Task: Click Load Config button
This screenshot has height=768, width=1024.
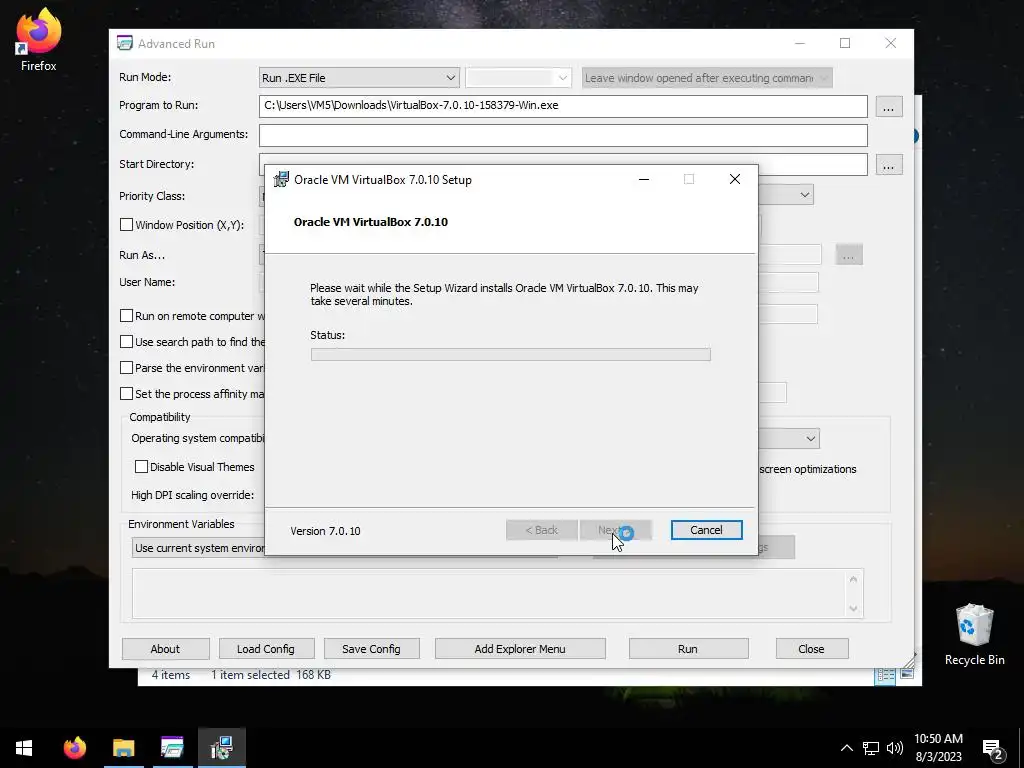Action: pyautogui.click(x=266, y=649)
